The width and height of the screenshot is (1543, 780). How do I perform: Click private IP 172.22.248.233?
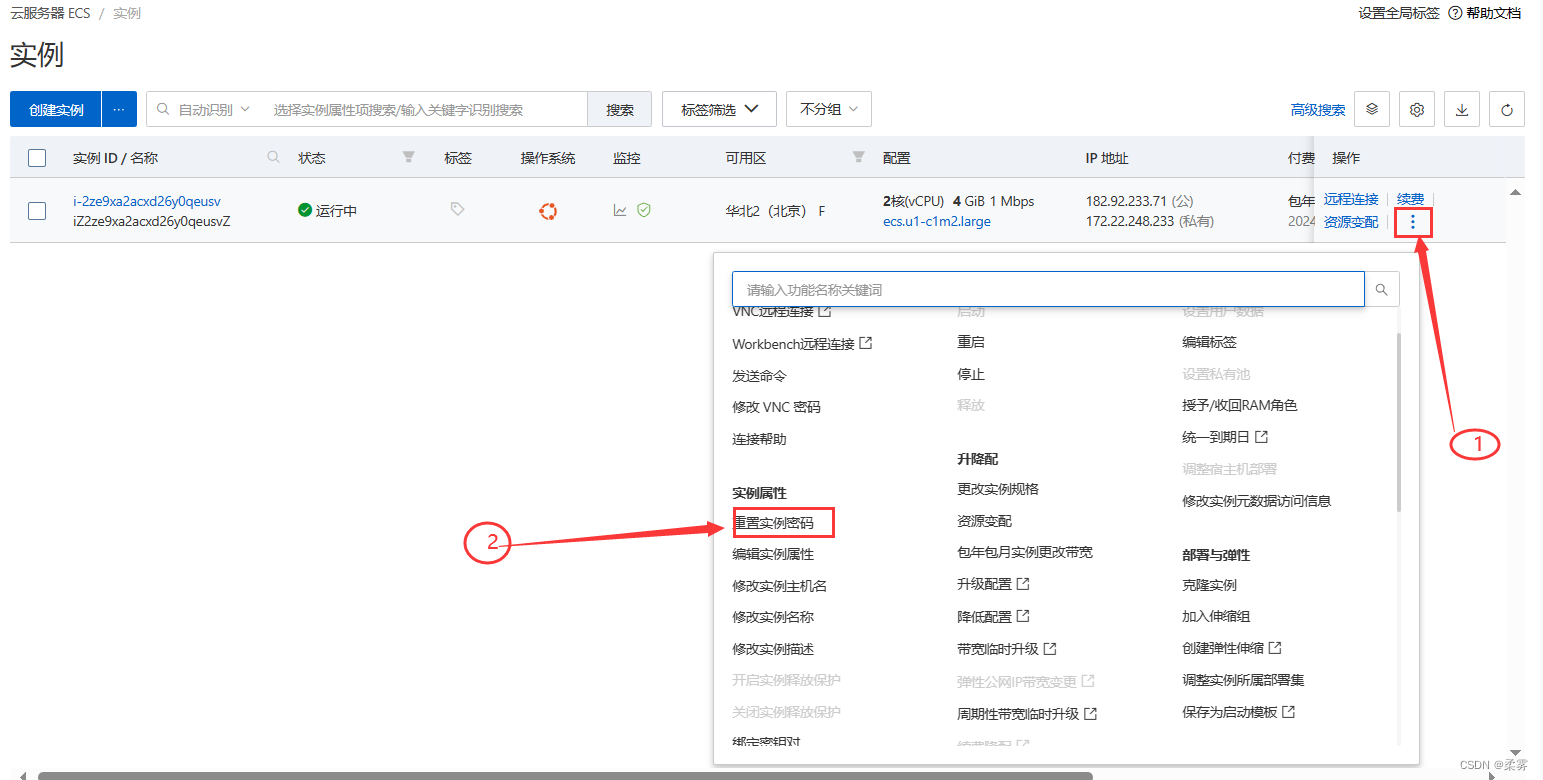point(1130,221)
